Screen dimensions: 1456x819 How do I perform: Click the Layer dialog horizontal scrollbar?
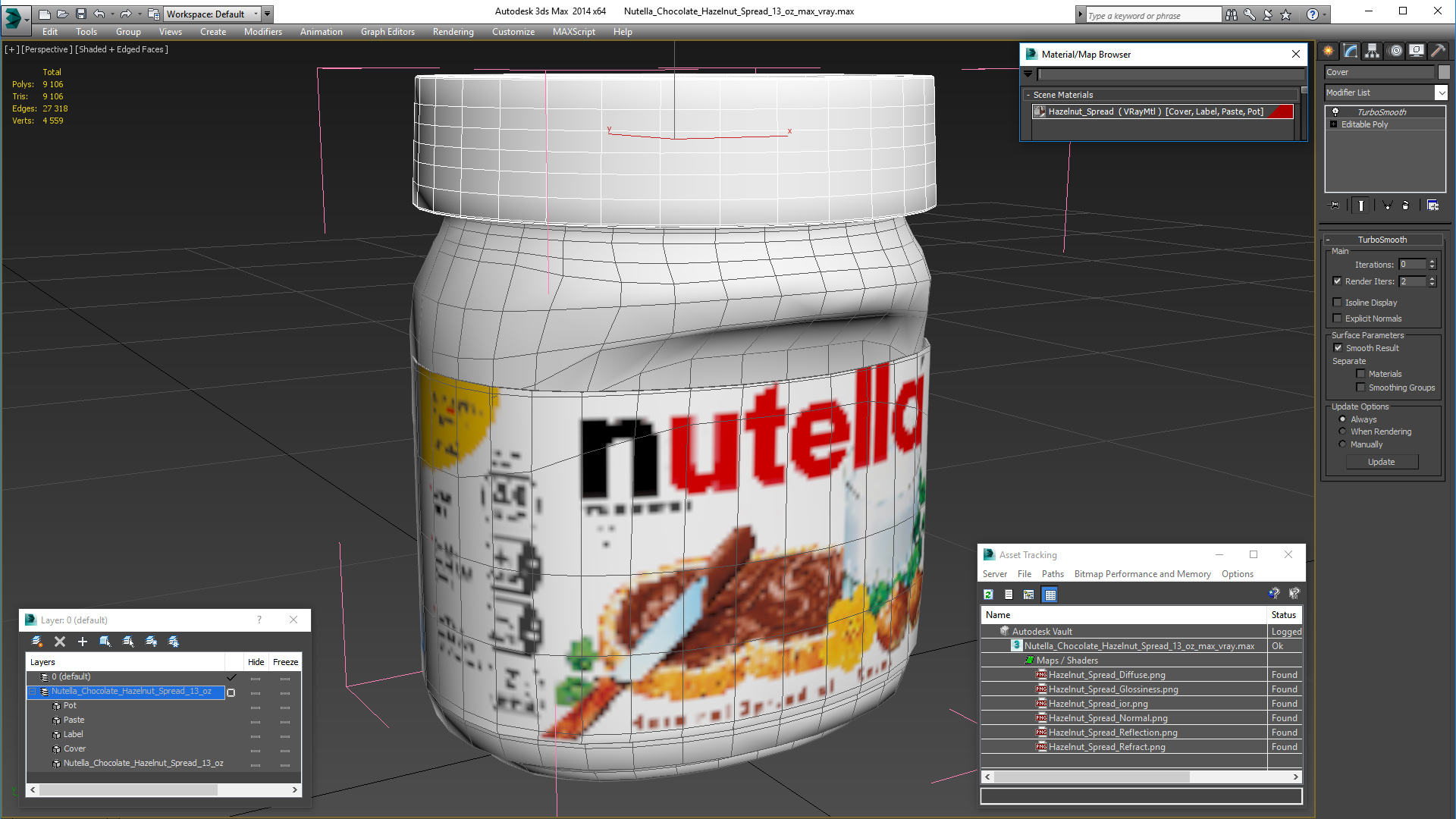tap(164, 789)
